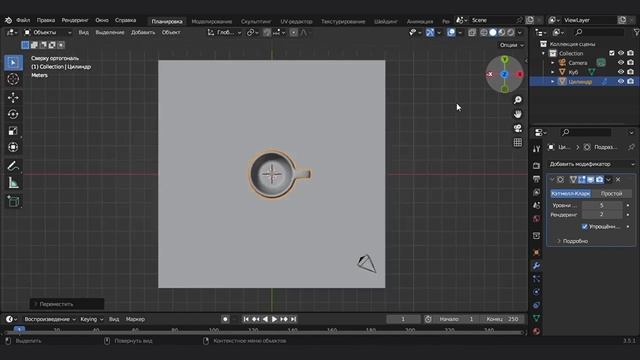The height and width of the screenshot is (360, 640).
Task: Toggle modifier show in render icon
Action: 599,180
